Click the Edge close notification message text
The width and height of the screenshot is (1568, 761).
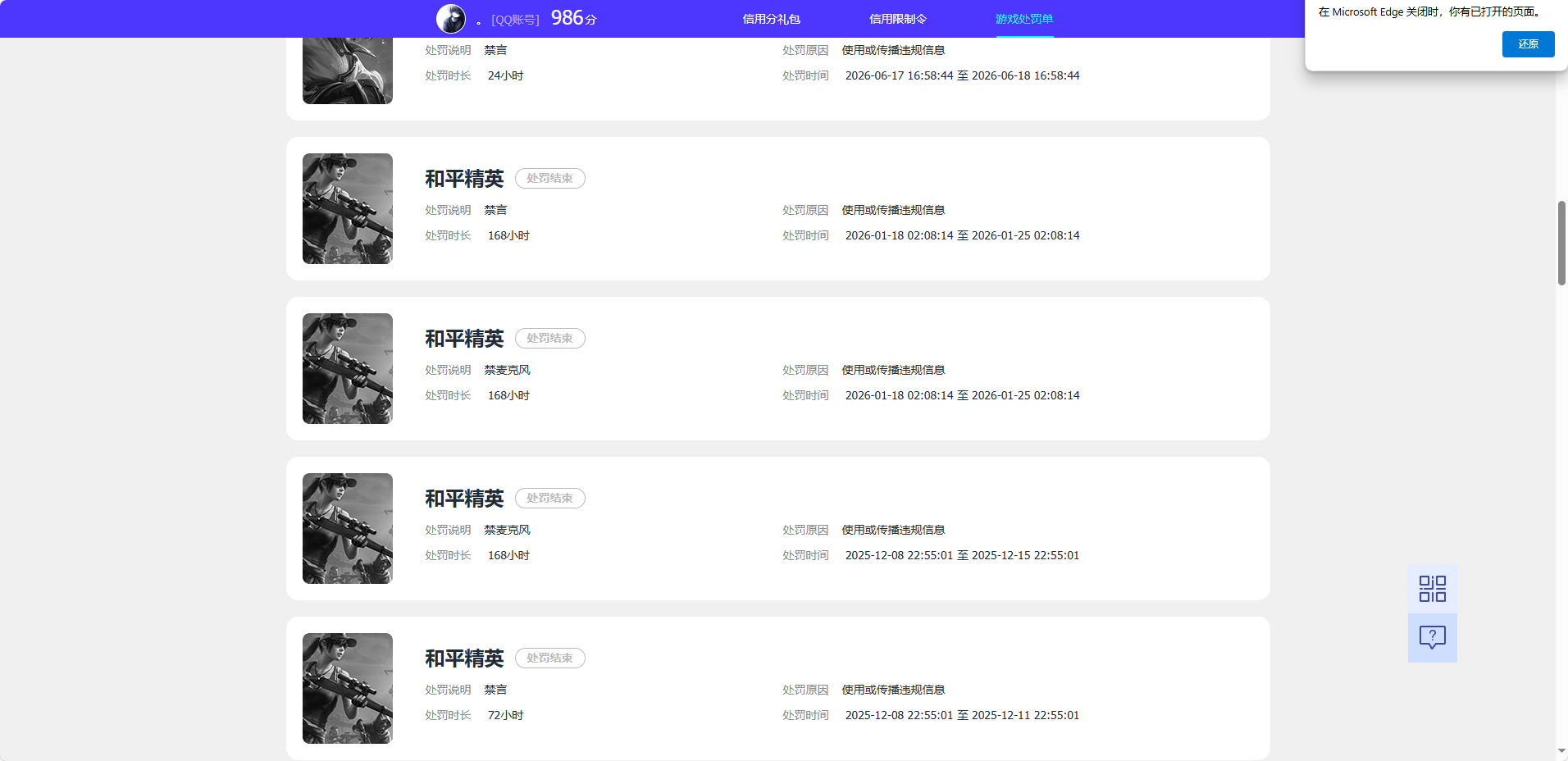pyautogui.click(x=1430, y=11)
